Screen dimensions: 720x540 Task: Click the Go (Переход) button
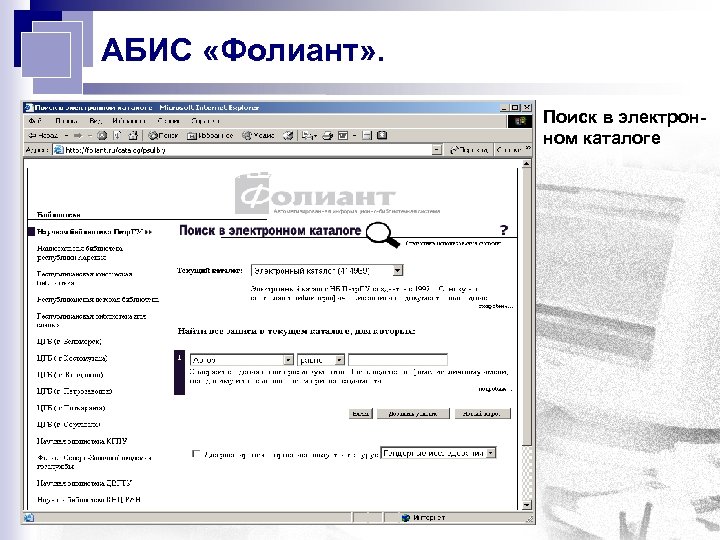click(x=468, y=150)
